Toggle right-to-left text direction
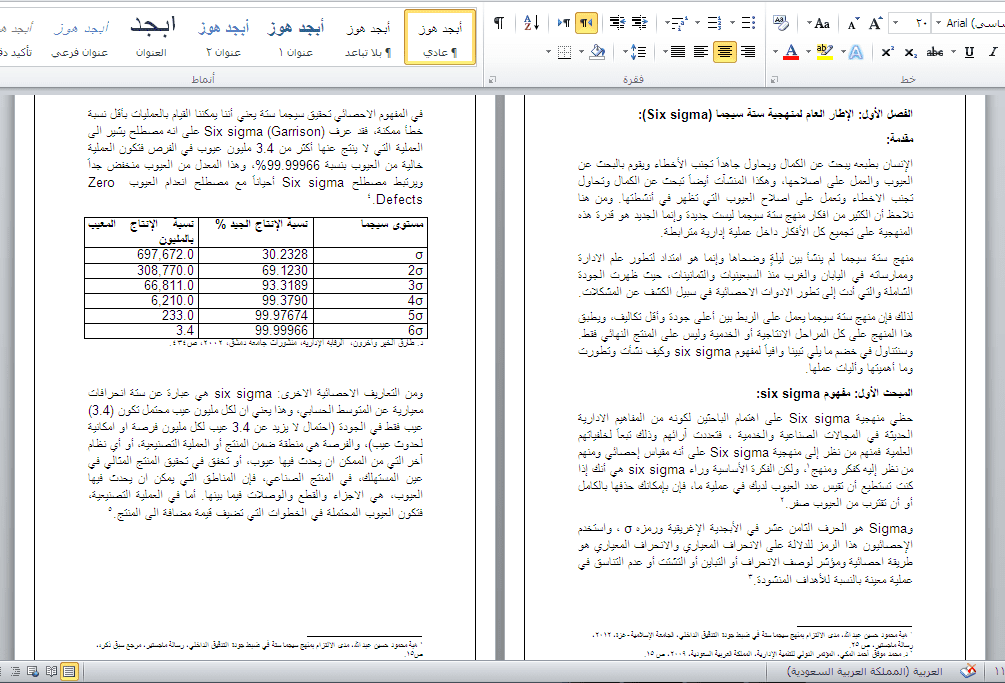The image size is (1005, 683). [x=586, y=22]
